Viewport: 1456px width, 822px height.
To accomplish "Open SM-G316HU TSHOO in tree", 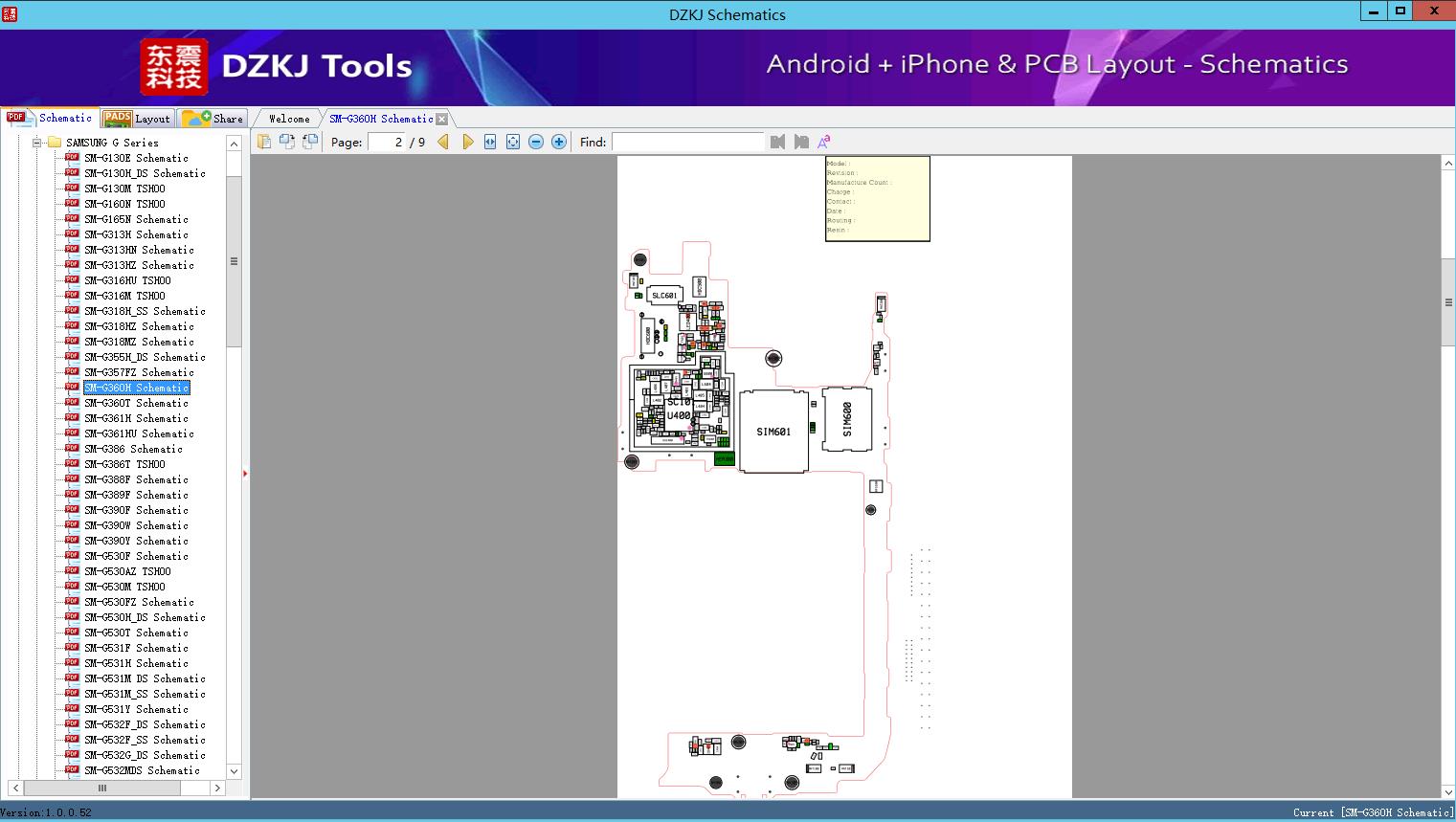I will [x=127, y=280].
